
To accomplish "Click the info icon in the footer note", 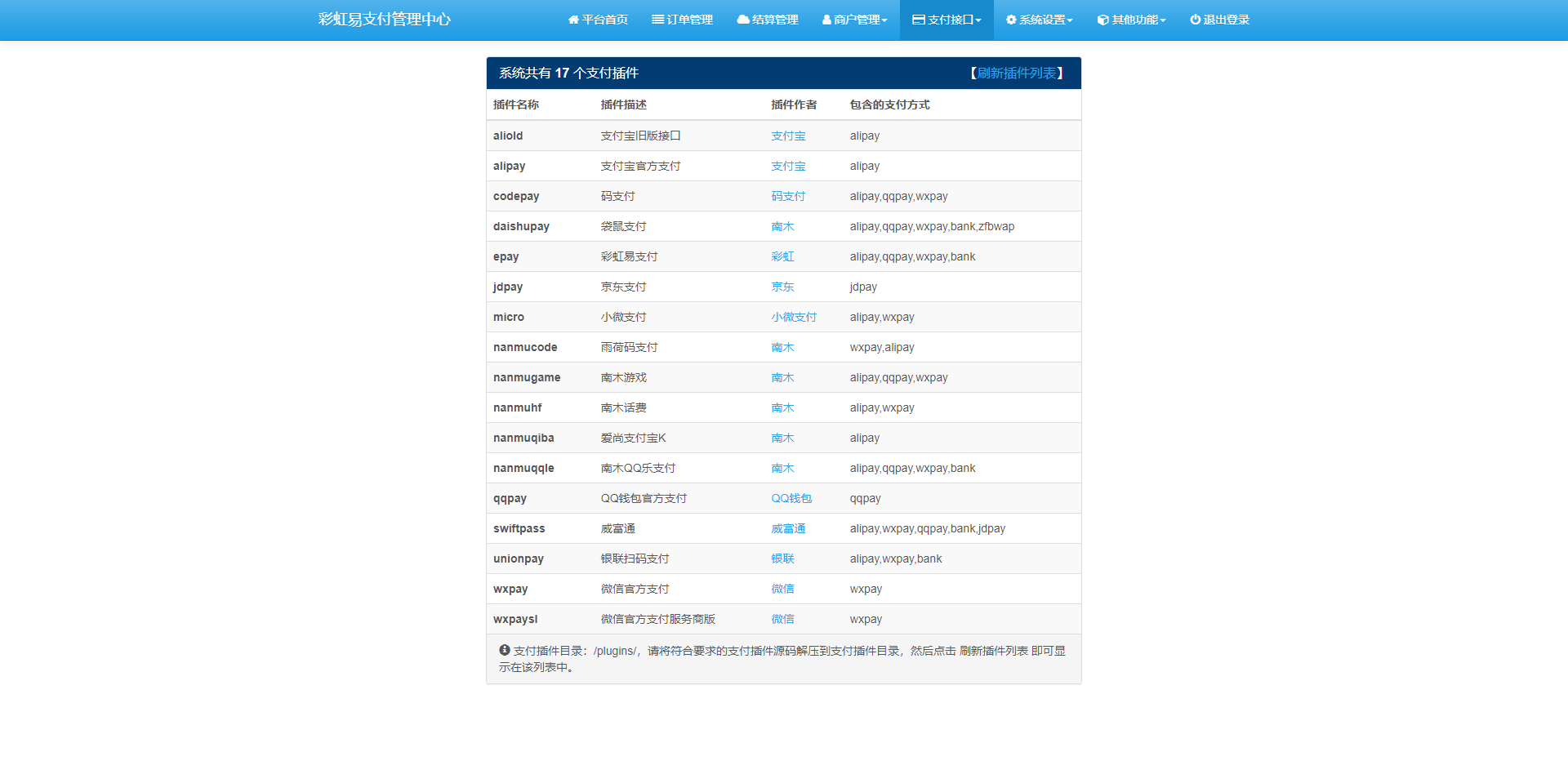I will click(x=505, y=651).
